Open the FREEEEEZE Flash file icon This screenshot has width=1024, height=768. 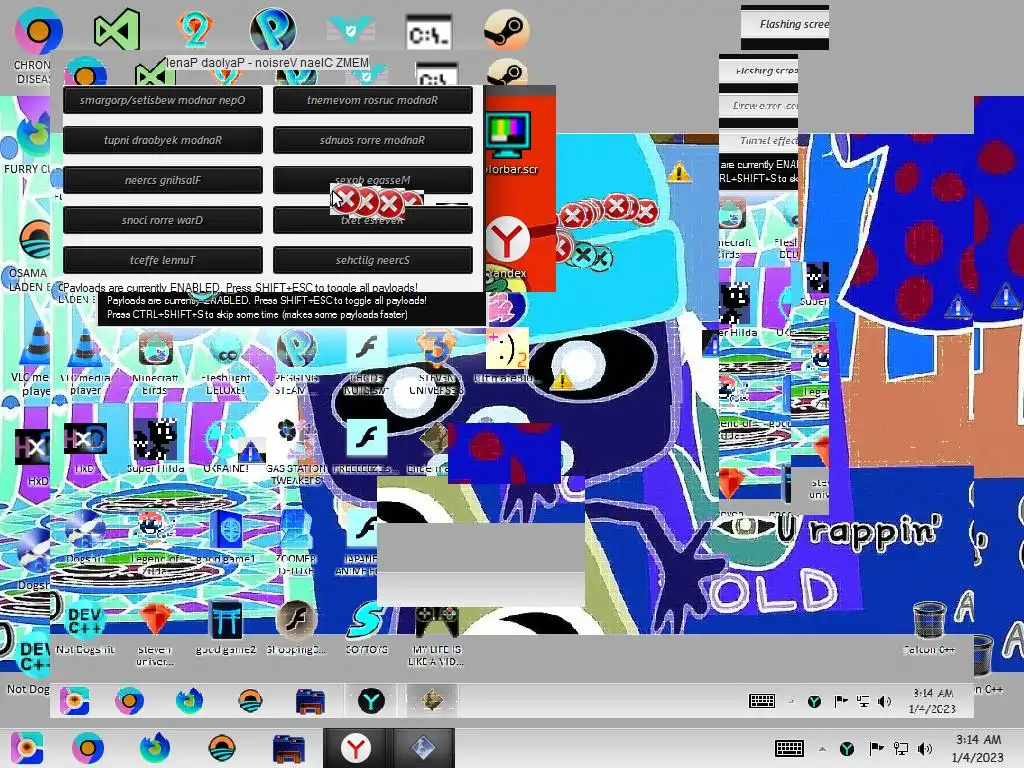366,446
